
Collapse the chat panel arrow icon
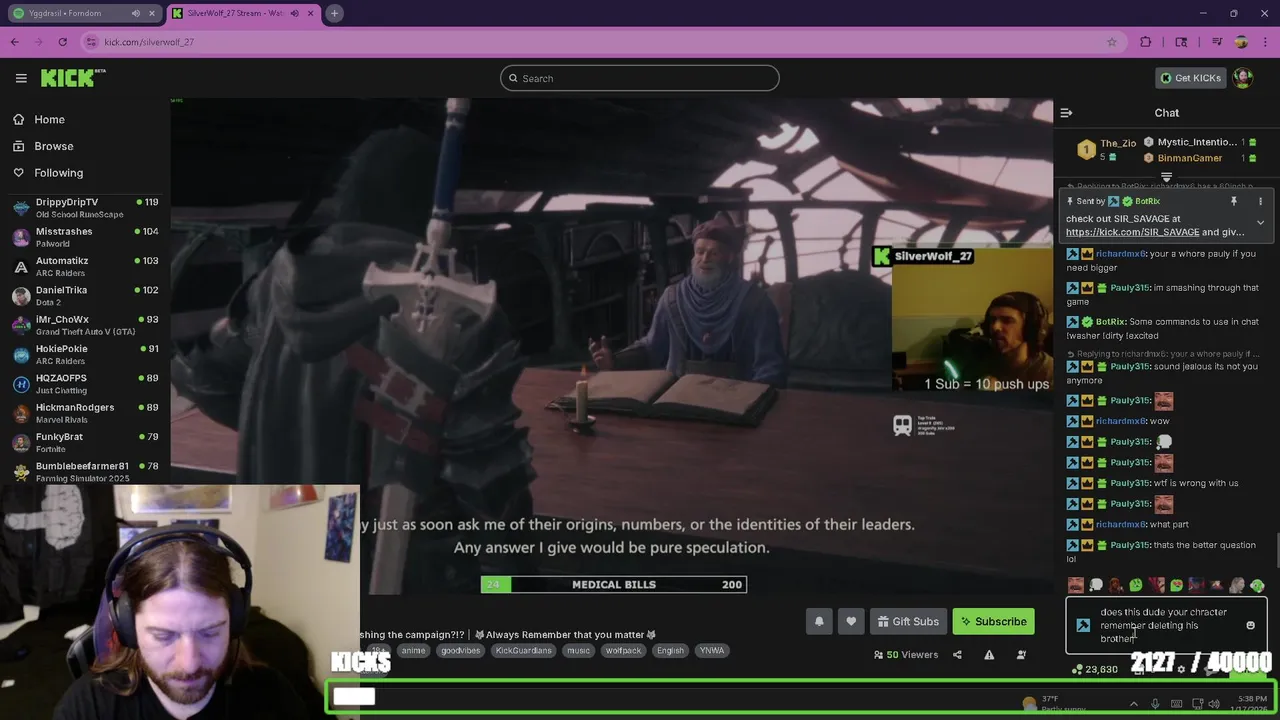coord(1066,113)
